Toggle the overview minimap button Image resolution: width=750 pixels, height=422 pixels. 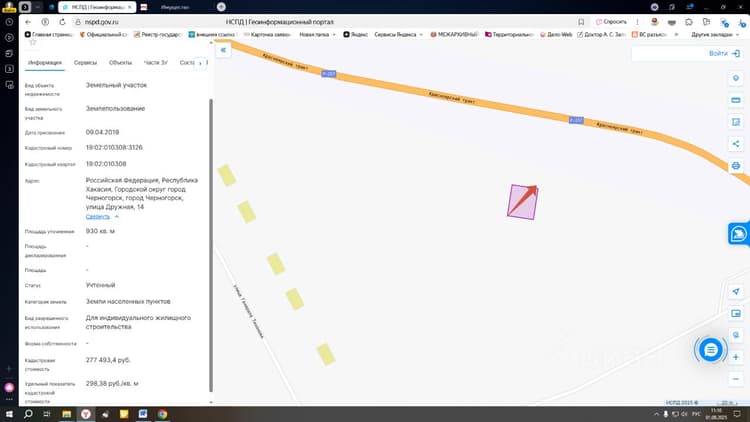click(x=736, y=313)
